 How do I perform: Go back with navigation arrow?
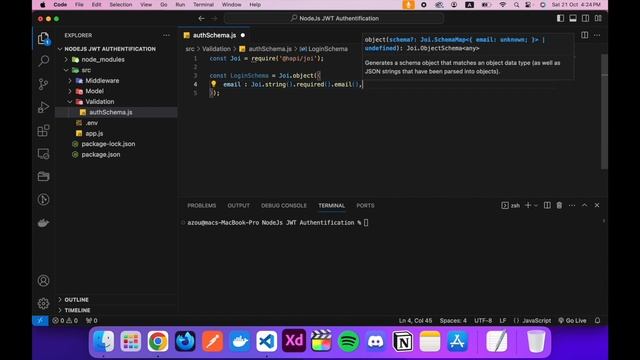pos(201,18)
